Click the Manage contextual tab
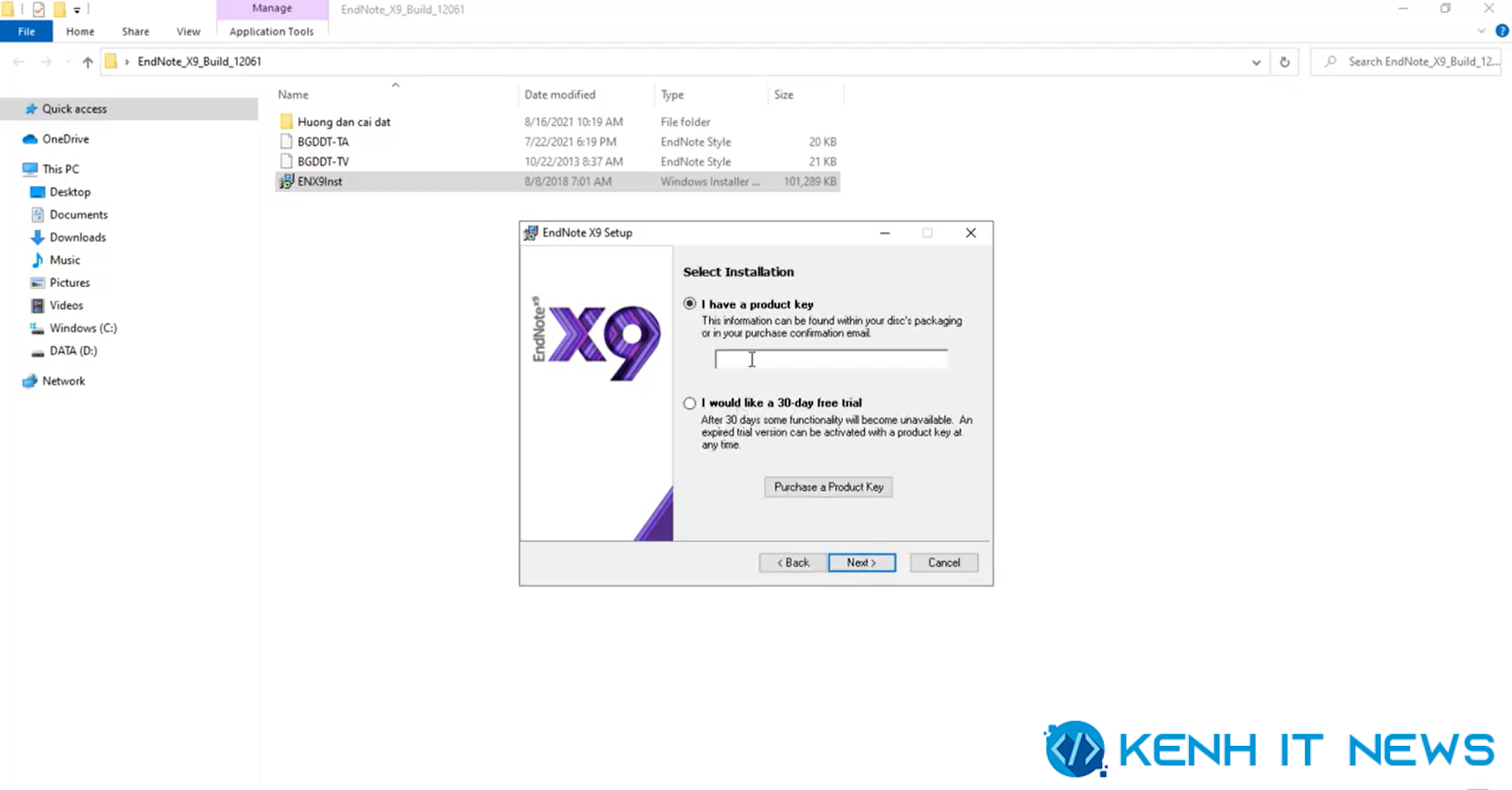Viewport: 1512px width, 790px height. [272, 9]
